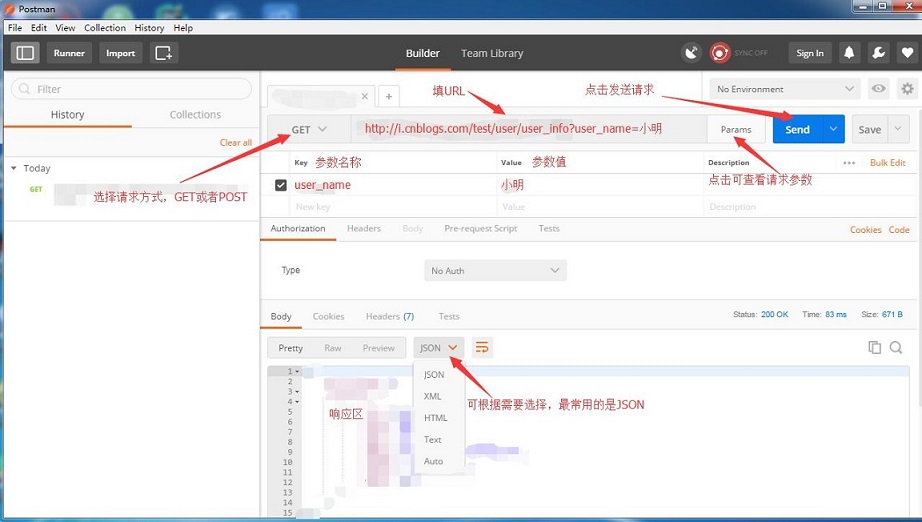Screen dimensions: 922x522
Task: Open the request Headers tab
Action: coord(364,229)
